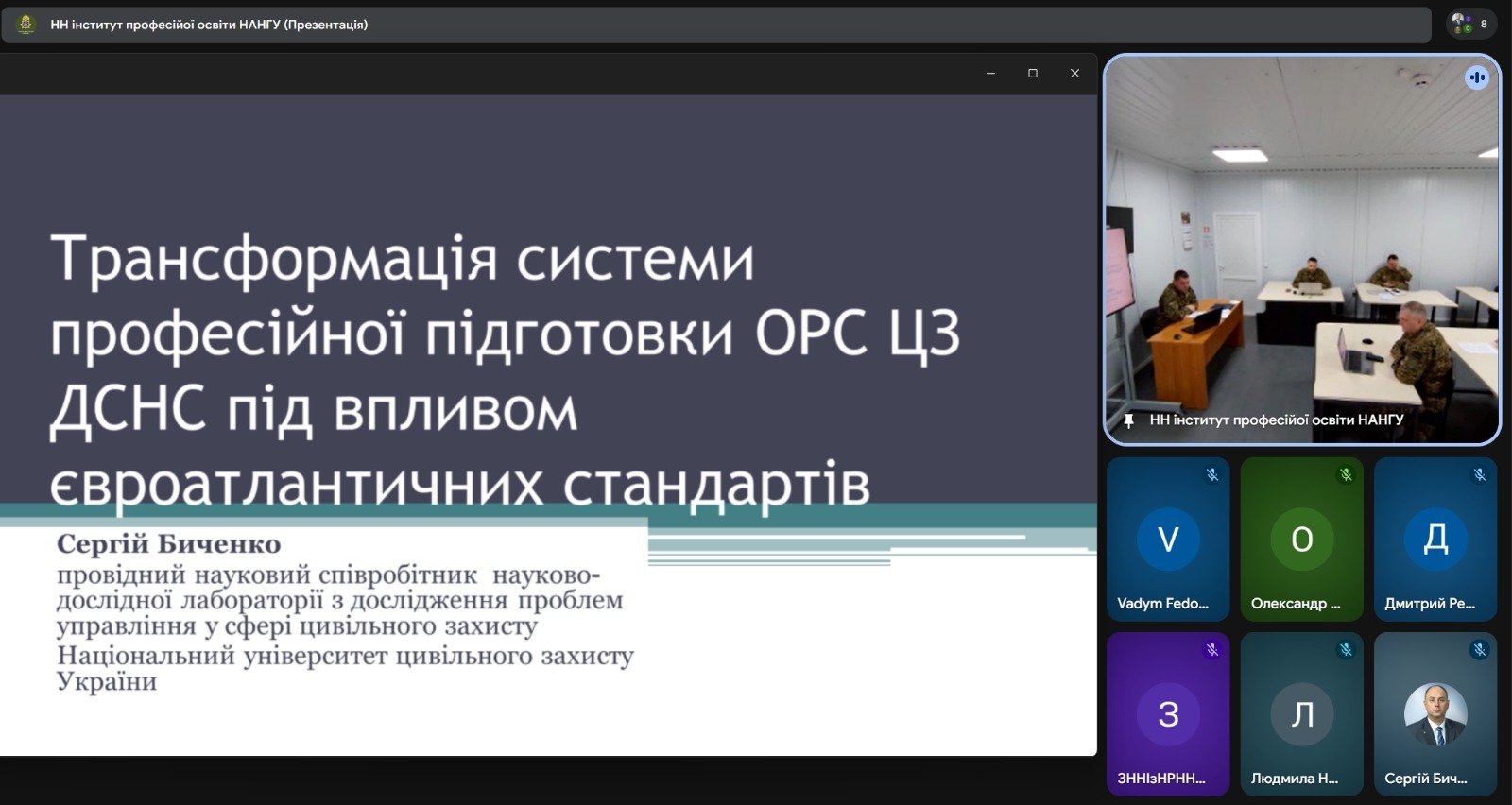Click the muted mic icon on Сергій Бич tile
1512x805 pixels.
click(1480, 649)
